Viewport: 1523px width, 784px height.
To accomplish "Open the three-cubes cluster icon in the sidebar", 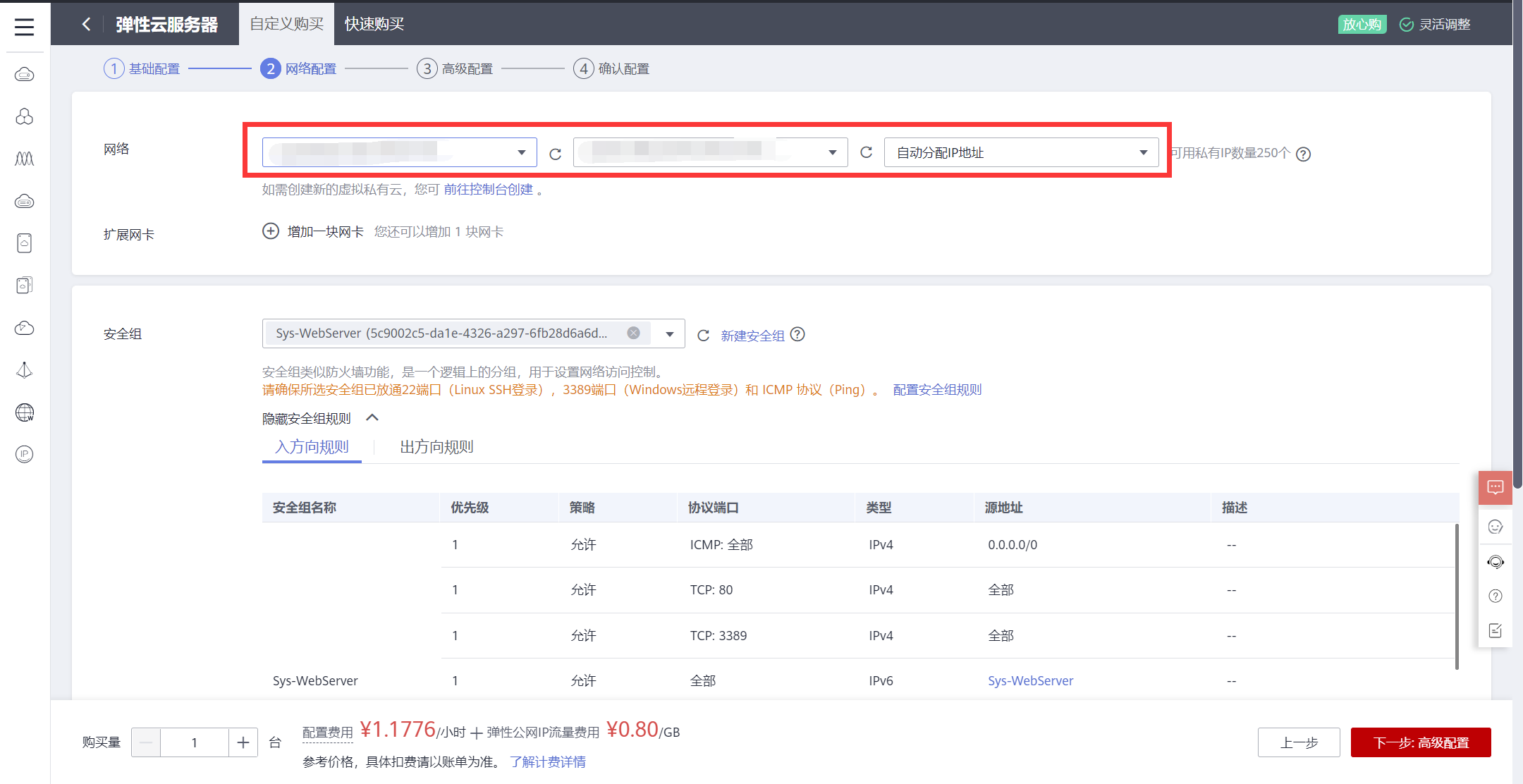I will [x=25, y=116].
